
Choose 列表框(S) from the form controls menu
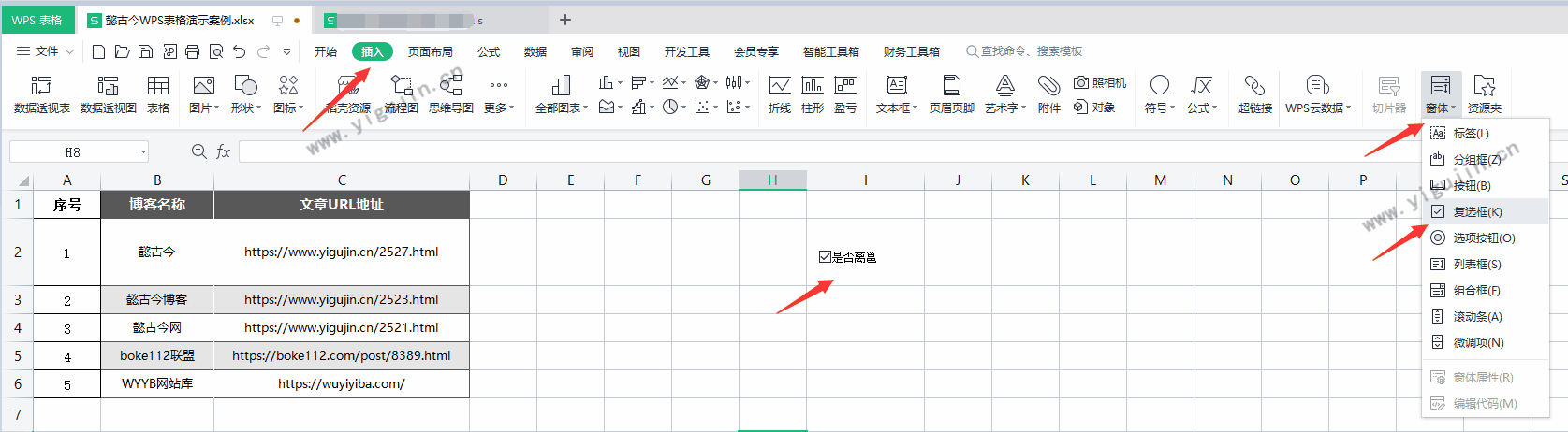pyautogui.click(x=1485, y=265)
